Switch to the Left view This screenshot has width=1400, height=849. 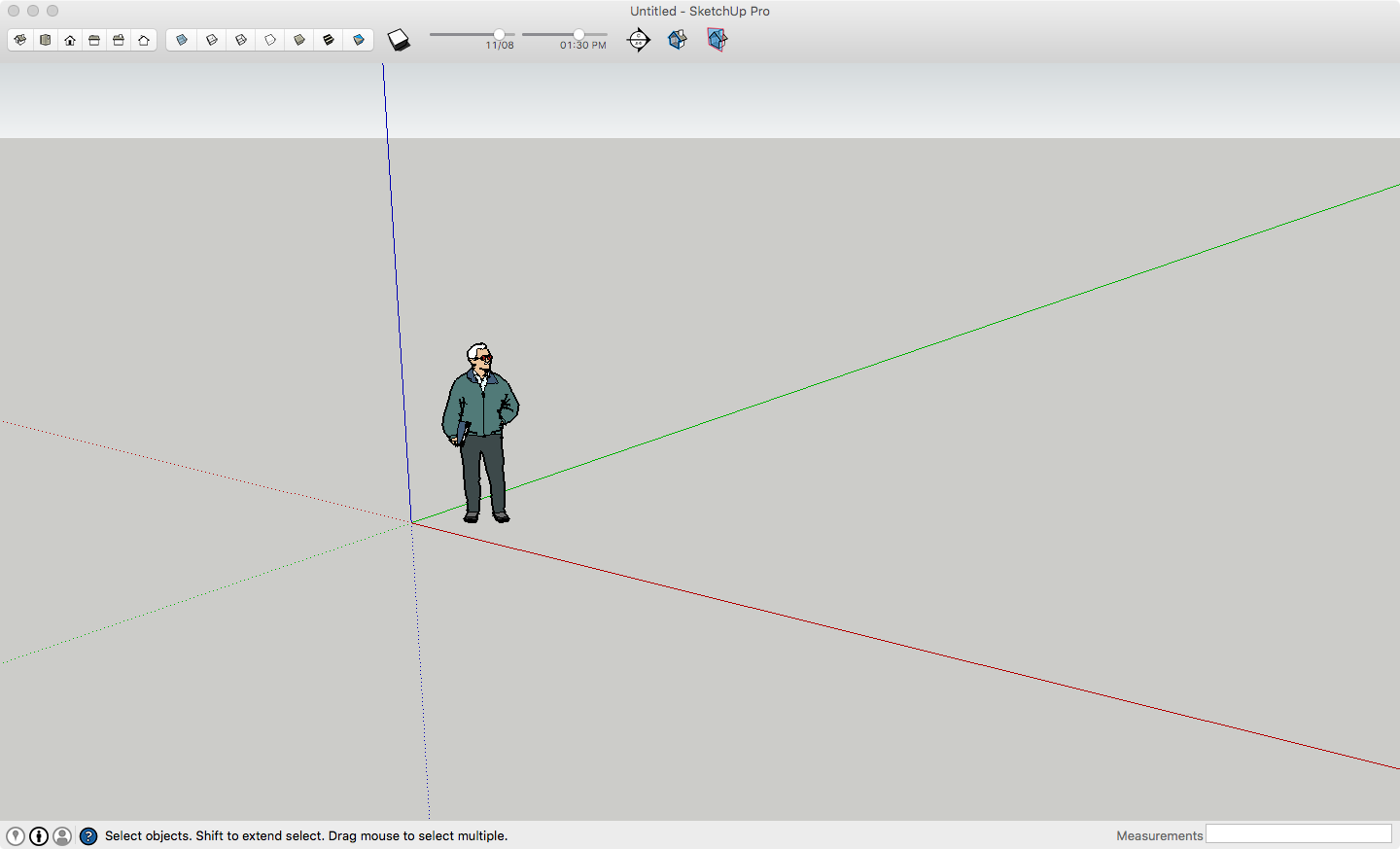pyautogui.click(x=144, y=40)
